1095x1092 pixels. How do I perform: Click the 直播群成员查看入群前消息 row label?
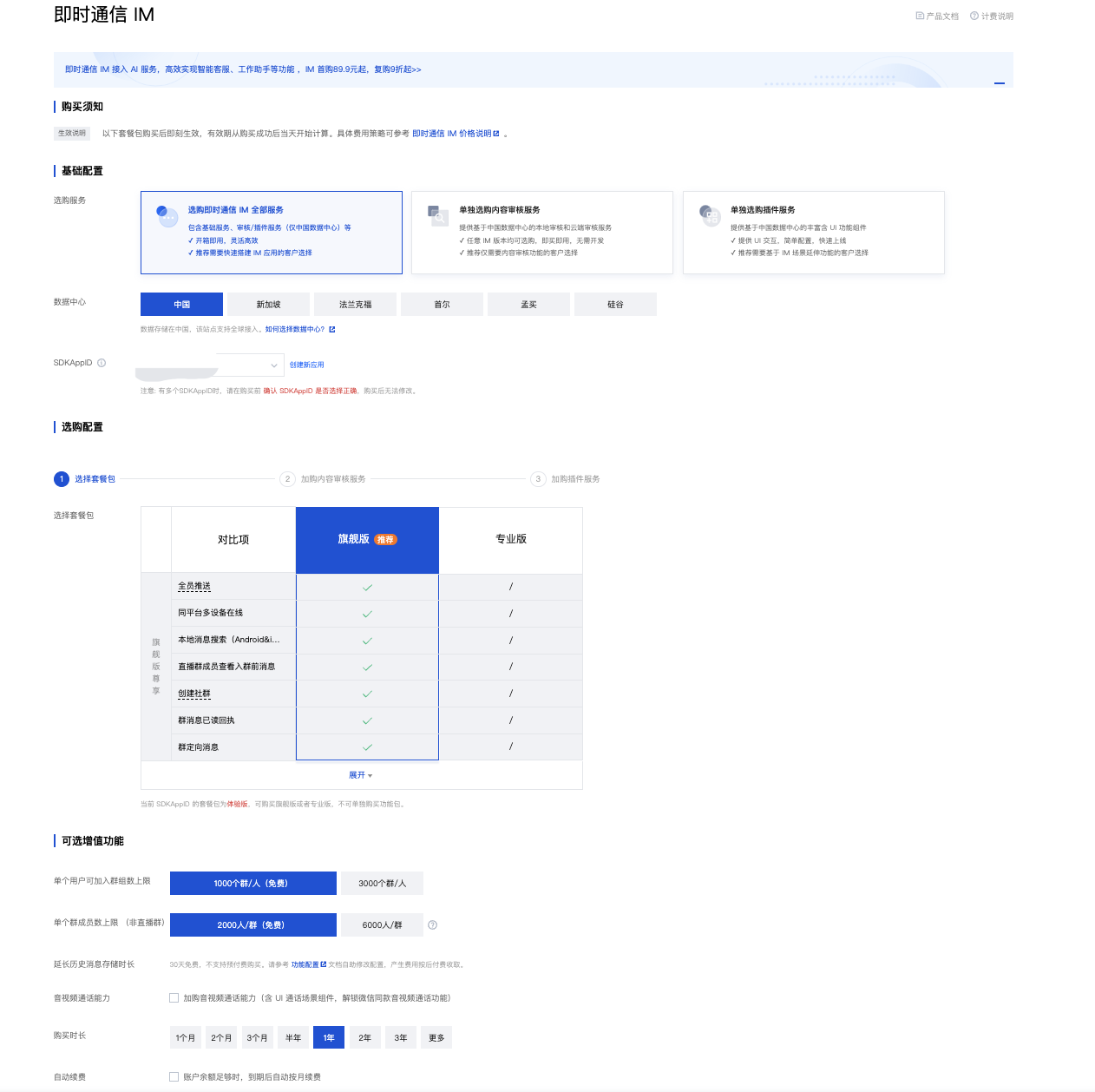226,667
